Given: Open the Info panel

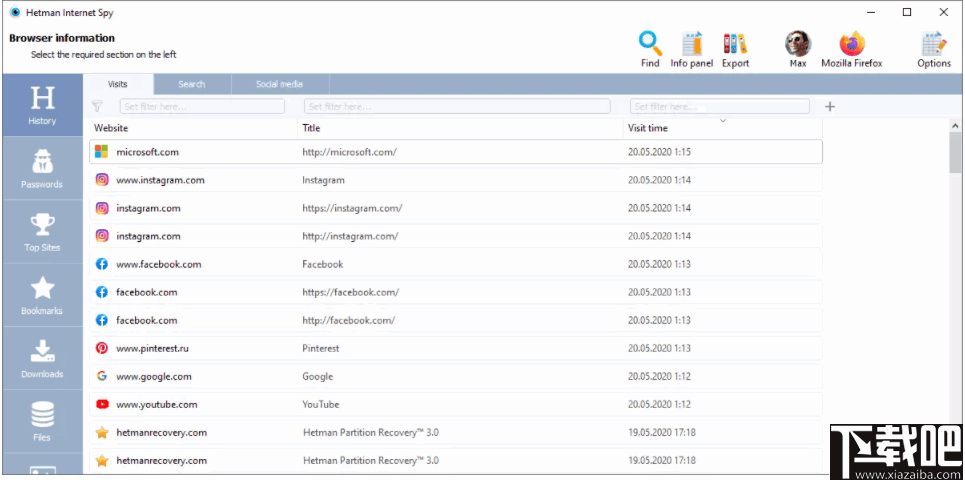Looking at the screenshot, I should (692, 49).
